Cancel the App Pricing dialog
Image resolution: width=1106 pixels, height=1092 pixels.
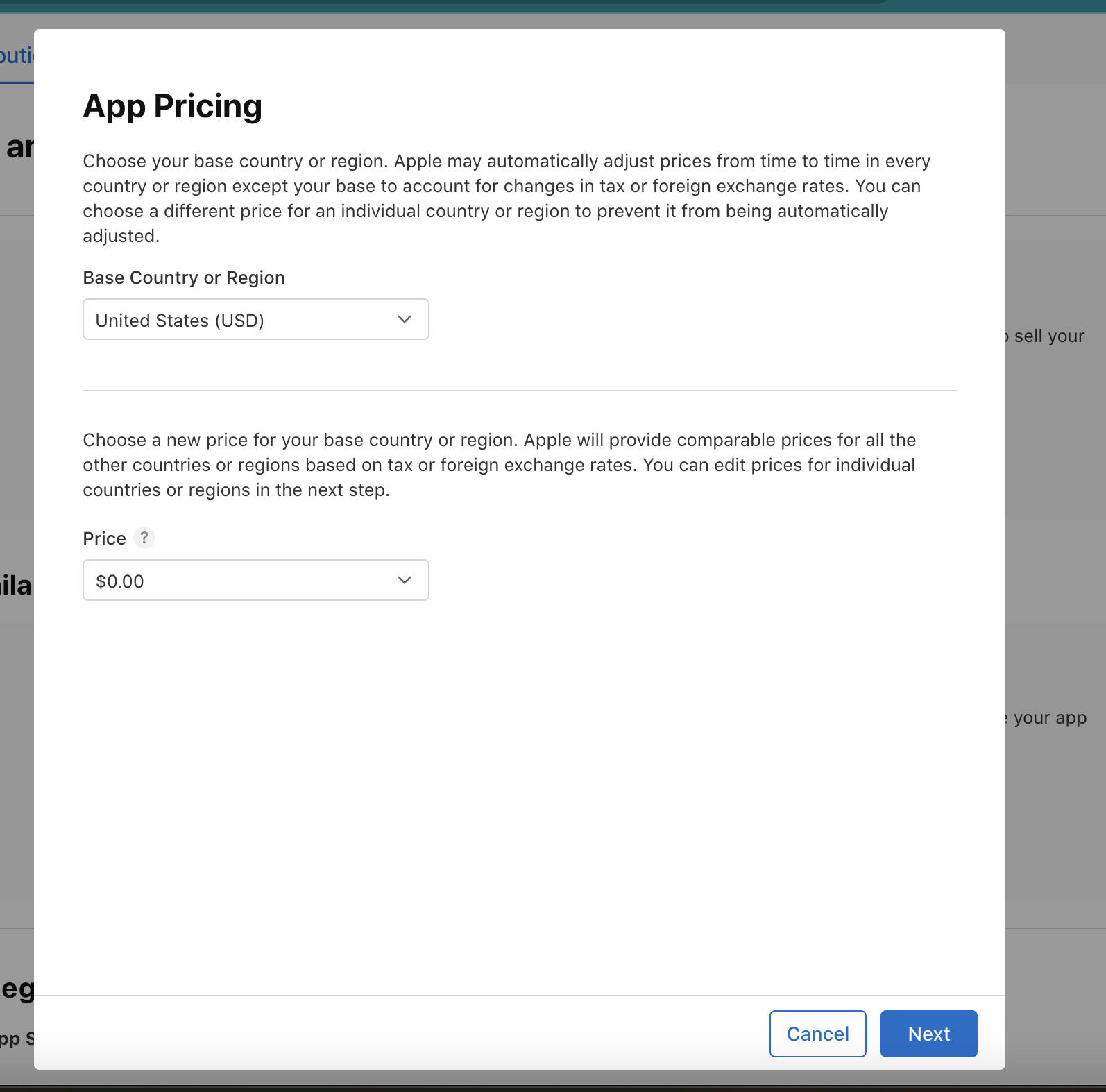point(817,1034)
